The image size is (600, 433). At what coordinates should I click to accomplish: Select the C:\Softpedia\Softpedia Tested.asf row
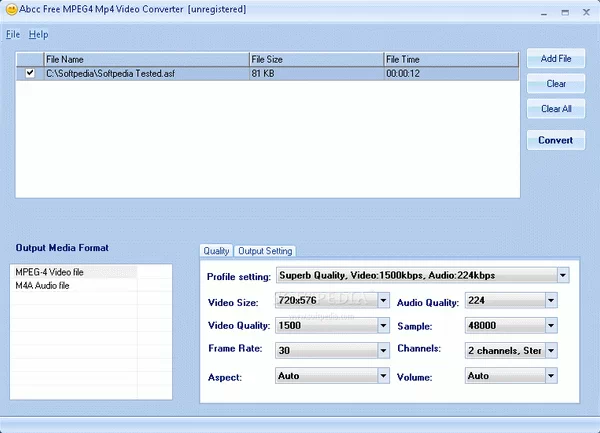coord(267,73)
